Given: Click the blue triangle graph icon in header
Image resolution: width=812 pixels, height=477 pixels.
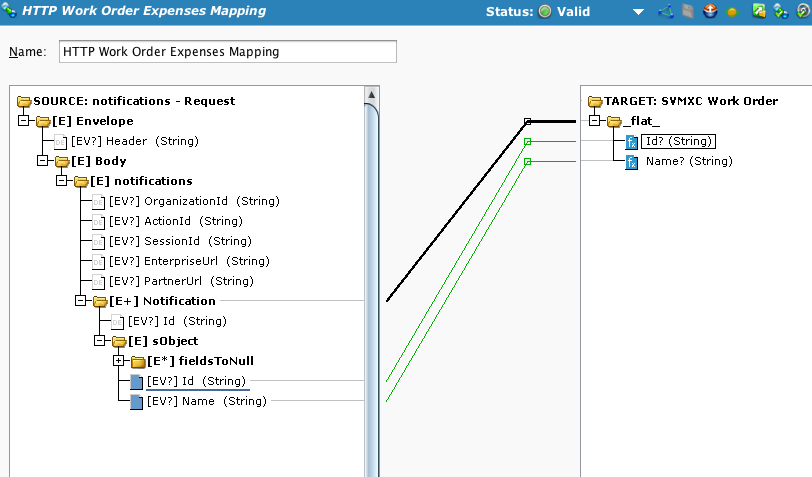Looking at the screenshot, I should click(x=666, y=12).
